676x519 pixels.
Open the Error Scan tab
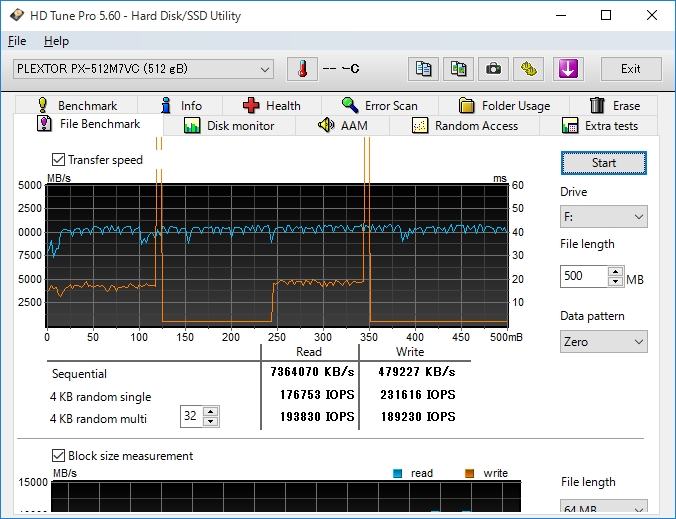coord(379,105)
